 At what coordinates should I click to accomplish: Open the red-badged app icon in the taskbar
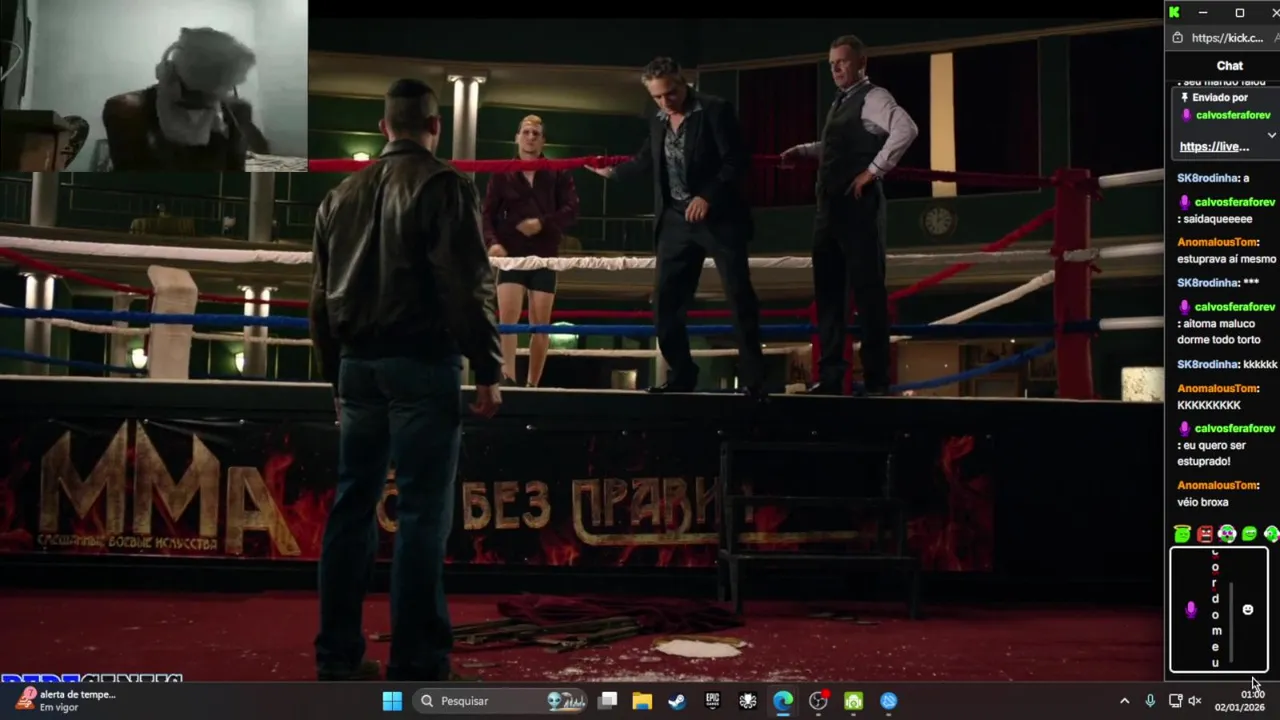pyautogui.click(x=818, y=701)
